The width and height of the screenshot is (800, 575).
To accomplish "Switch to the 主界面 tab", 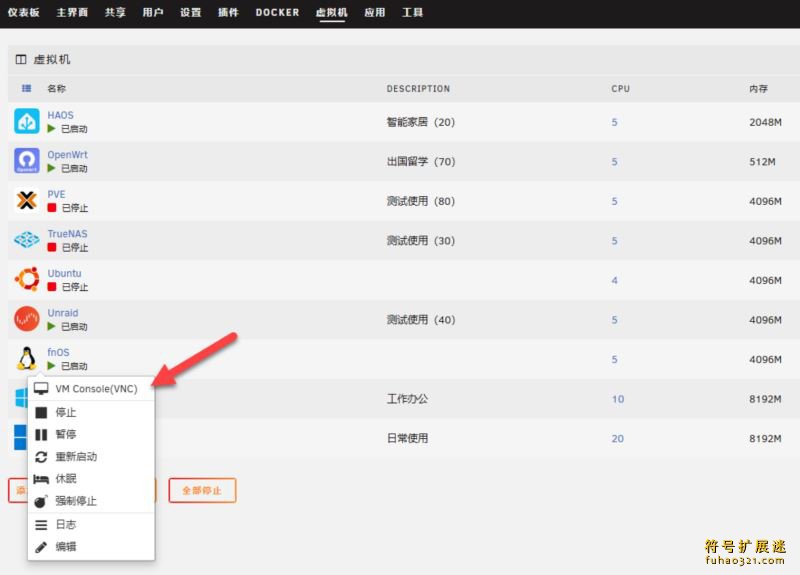I will point(72,12).
